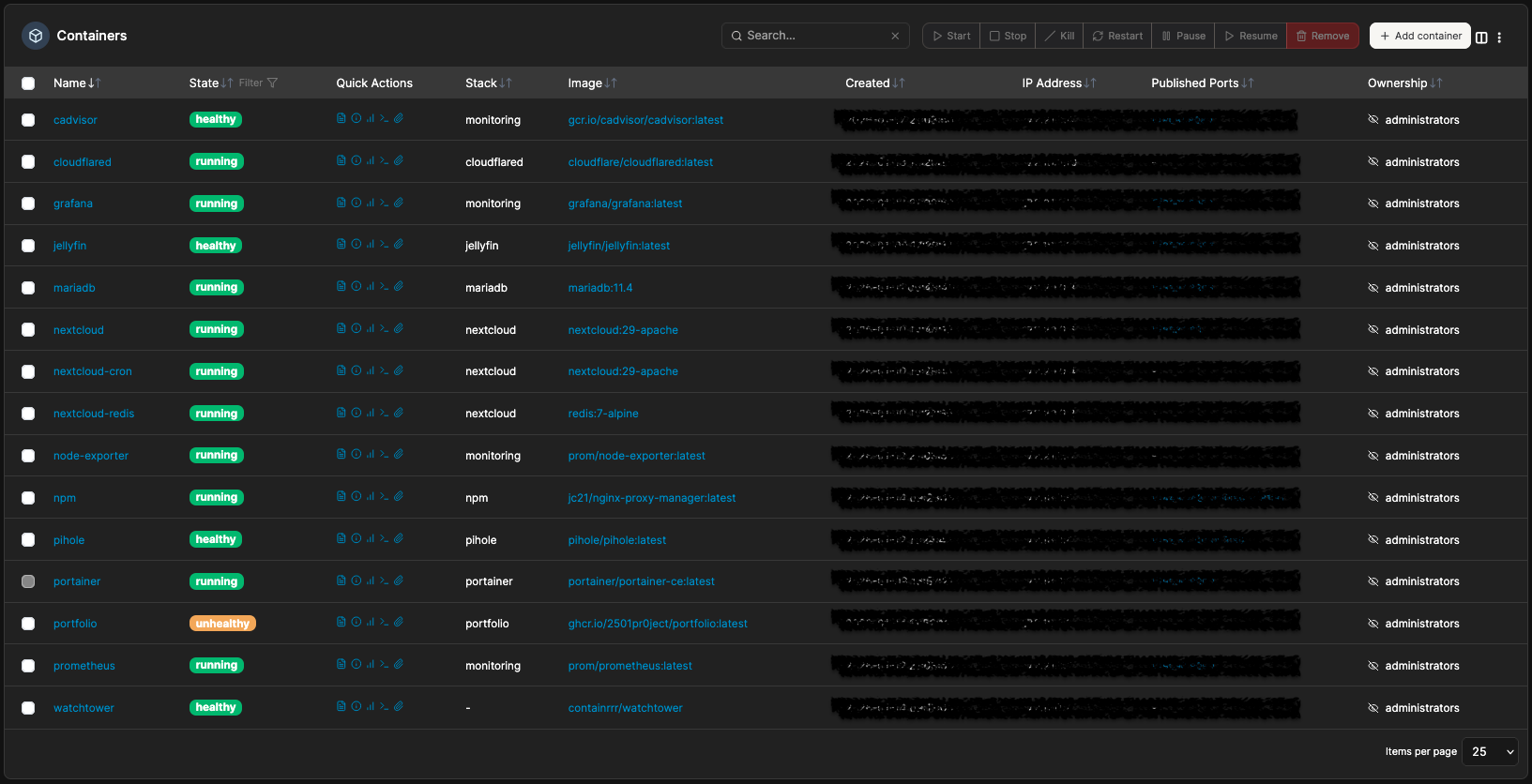The image size is (1532, 784).
Task: Select the grafana row checkbox
Action: coord(28,204)
